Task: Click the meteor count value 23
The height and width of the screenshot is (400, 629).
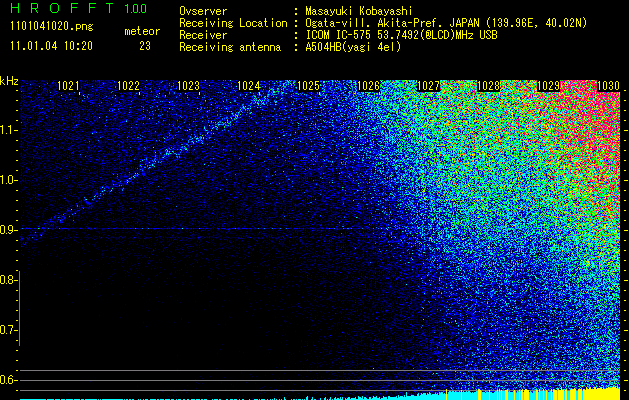Action: tap(145, 46)
